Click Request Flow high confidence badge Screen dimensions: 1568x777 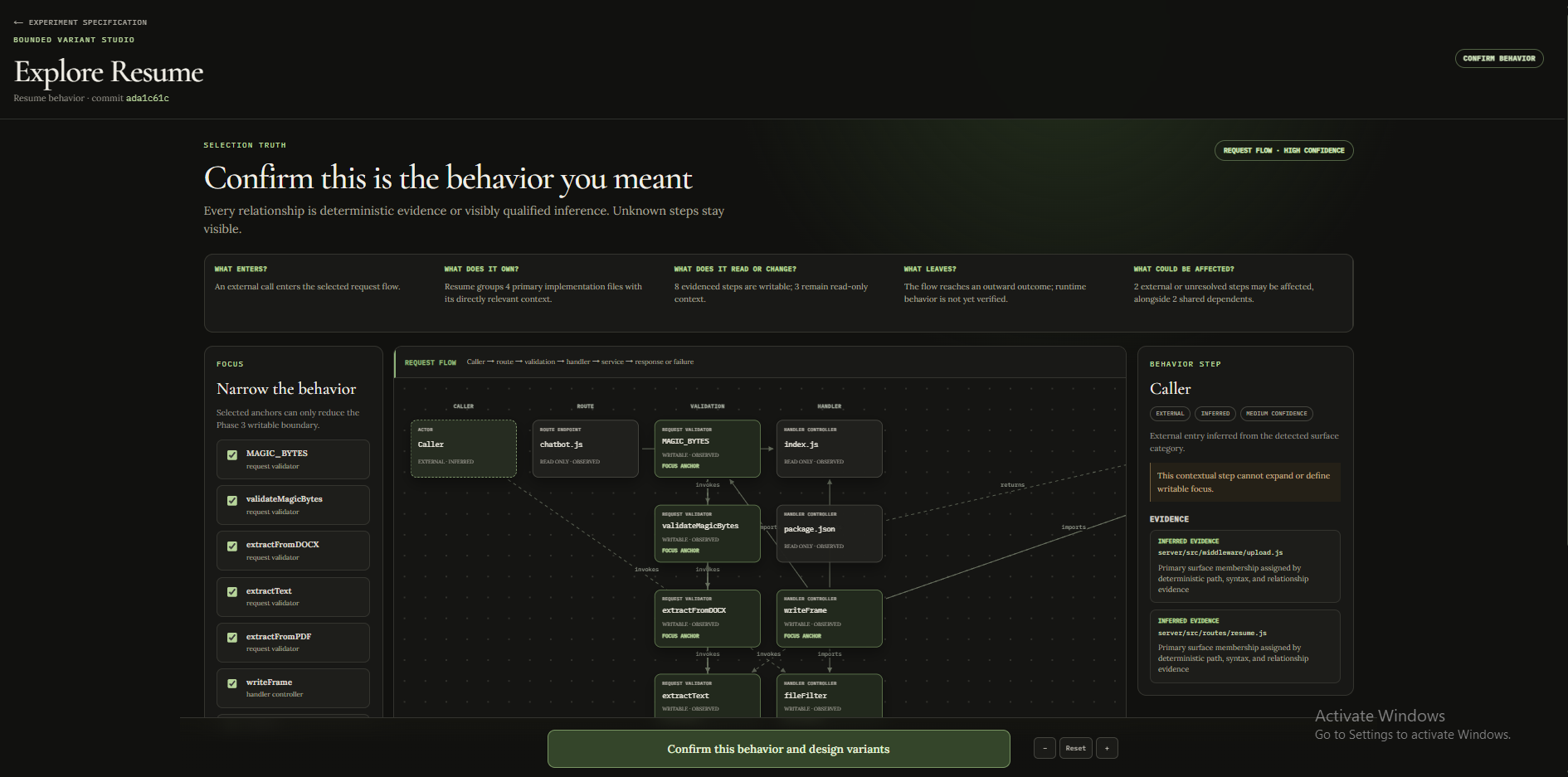coord(1283,150)
